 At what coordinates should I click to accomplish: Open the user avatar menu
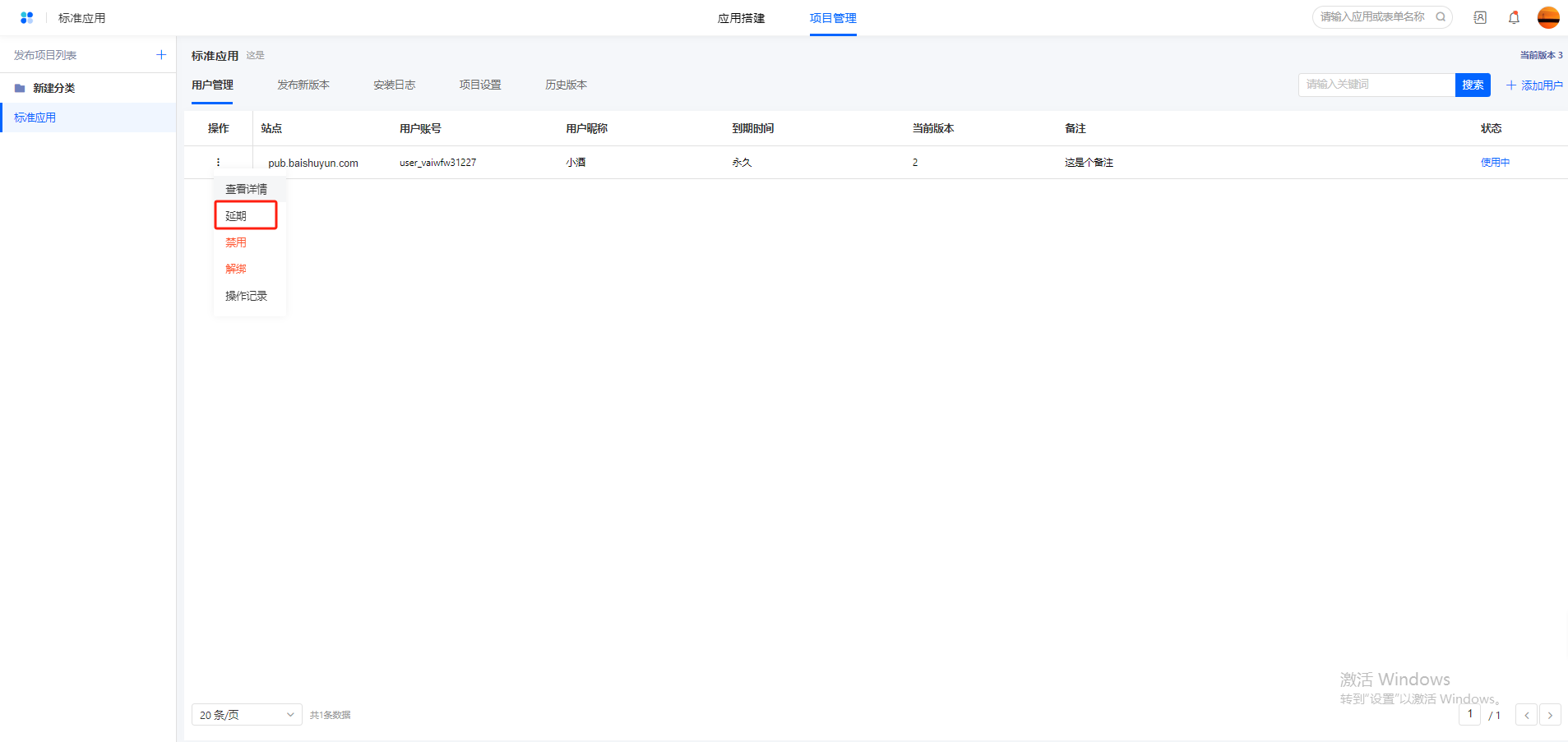[x=1548, y=17]
